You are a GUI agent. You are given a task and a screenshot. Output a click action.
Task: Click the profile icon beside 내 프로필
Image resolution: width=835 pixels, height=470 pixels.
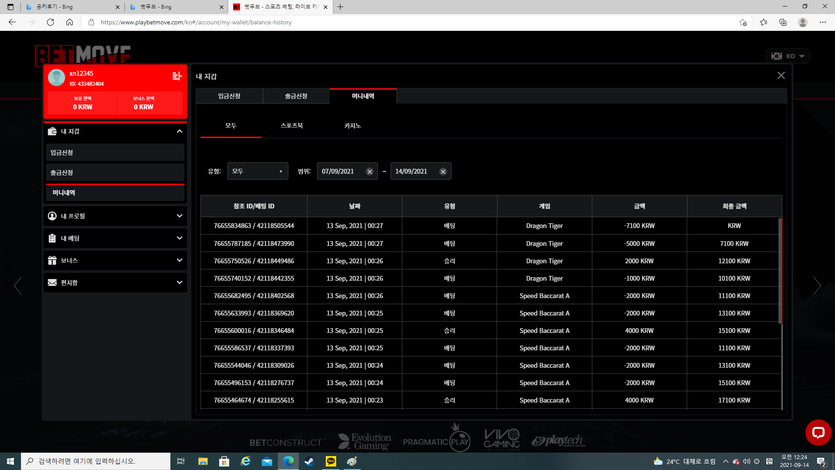point(52,216)
